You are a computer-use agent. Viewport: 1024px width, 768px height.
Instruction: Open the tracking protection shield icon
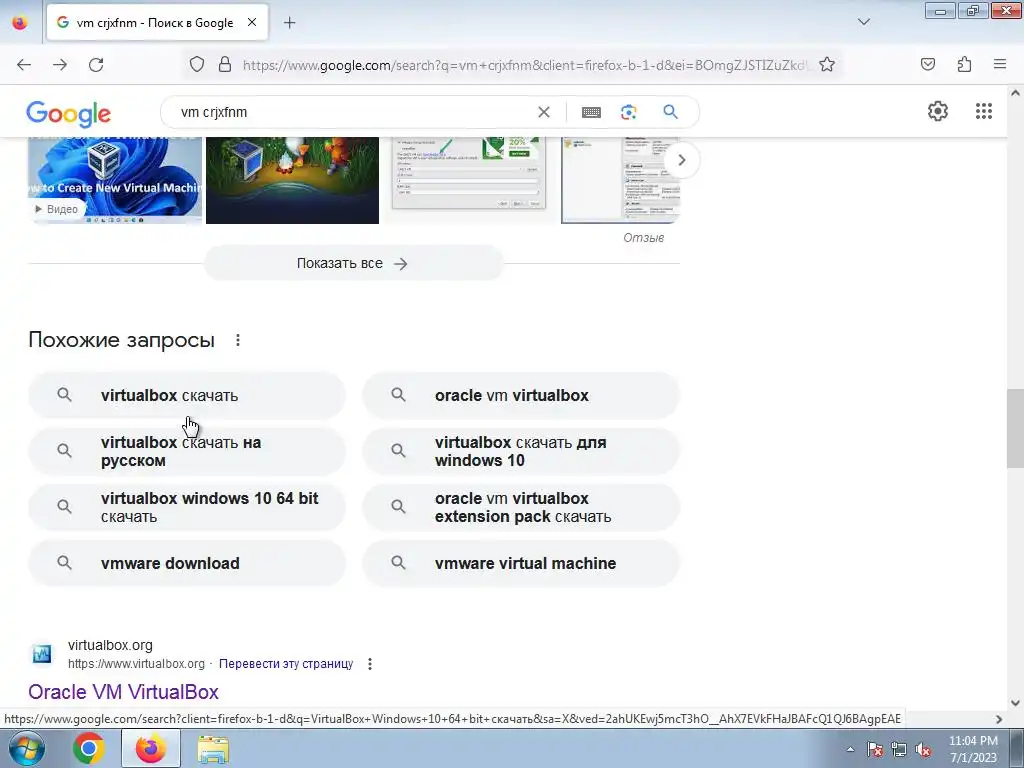pos(197,65)
